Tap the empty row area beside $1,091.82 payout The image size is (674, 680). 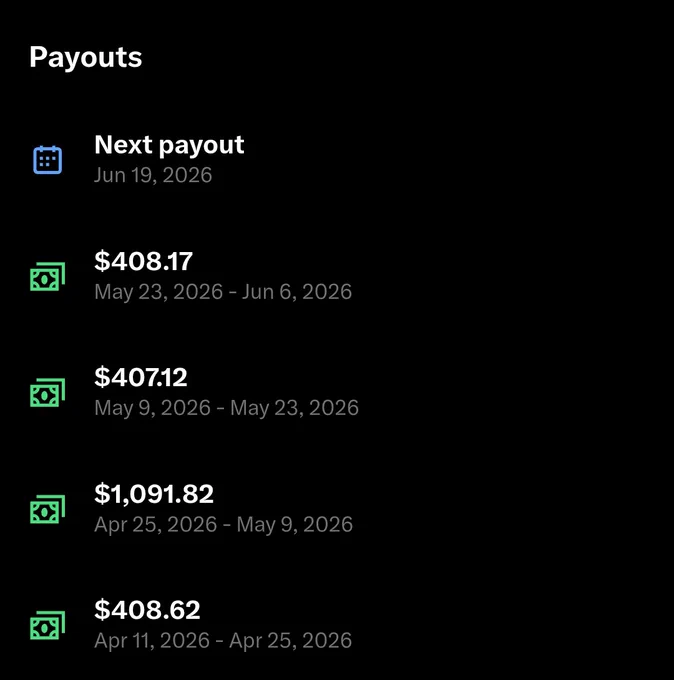click(x=512, y=509)
